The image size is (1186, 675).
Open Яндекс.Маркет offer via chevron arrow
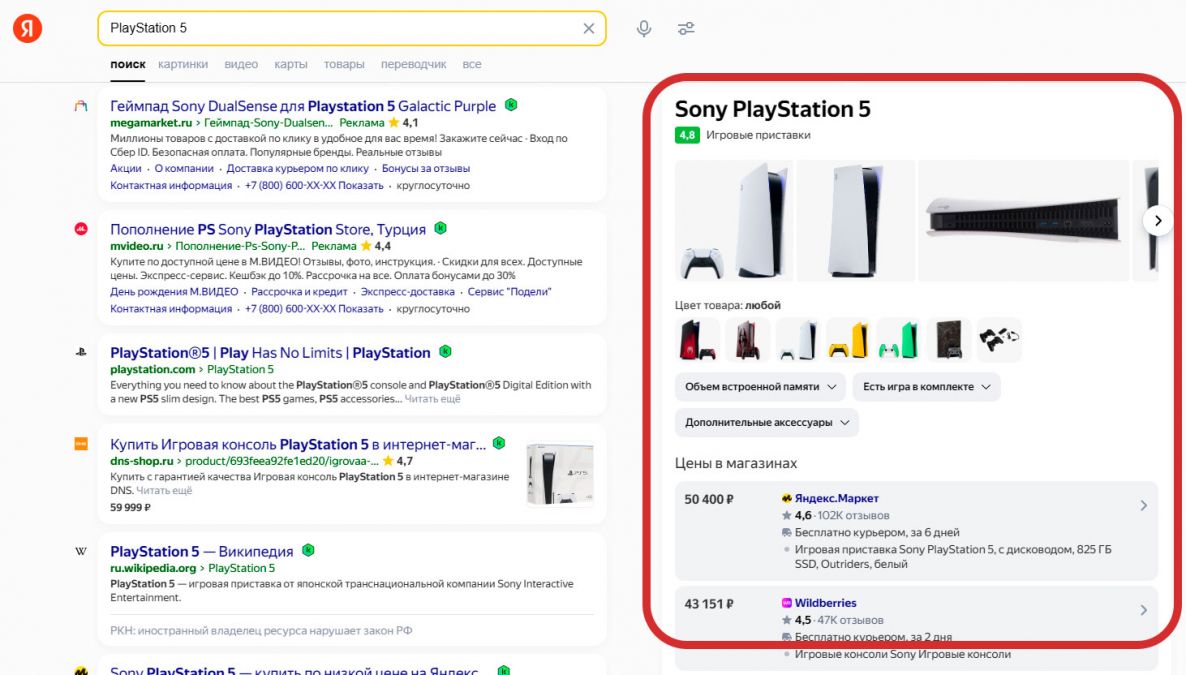tap(1144, 505)
